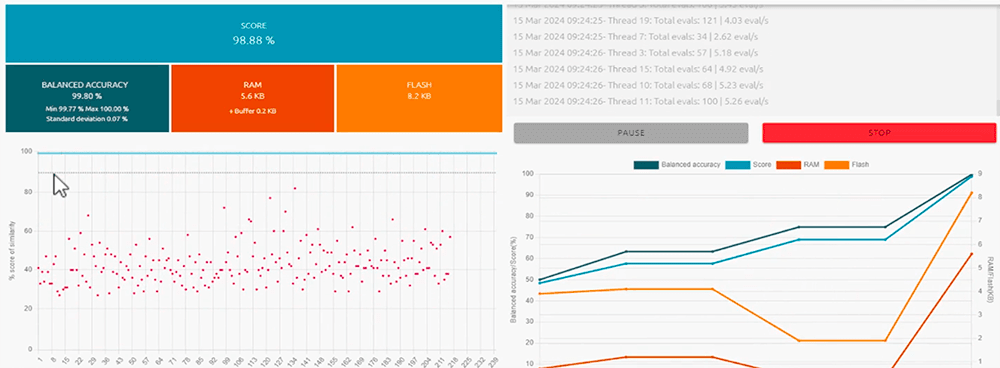Viewport: 1000px width, 368px height.
Task: Click the 'RAM/Flash(KB)' axis label
Action: pos(990,278)
